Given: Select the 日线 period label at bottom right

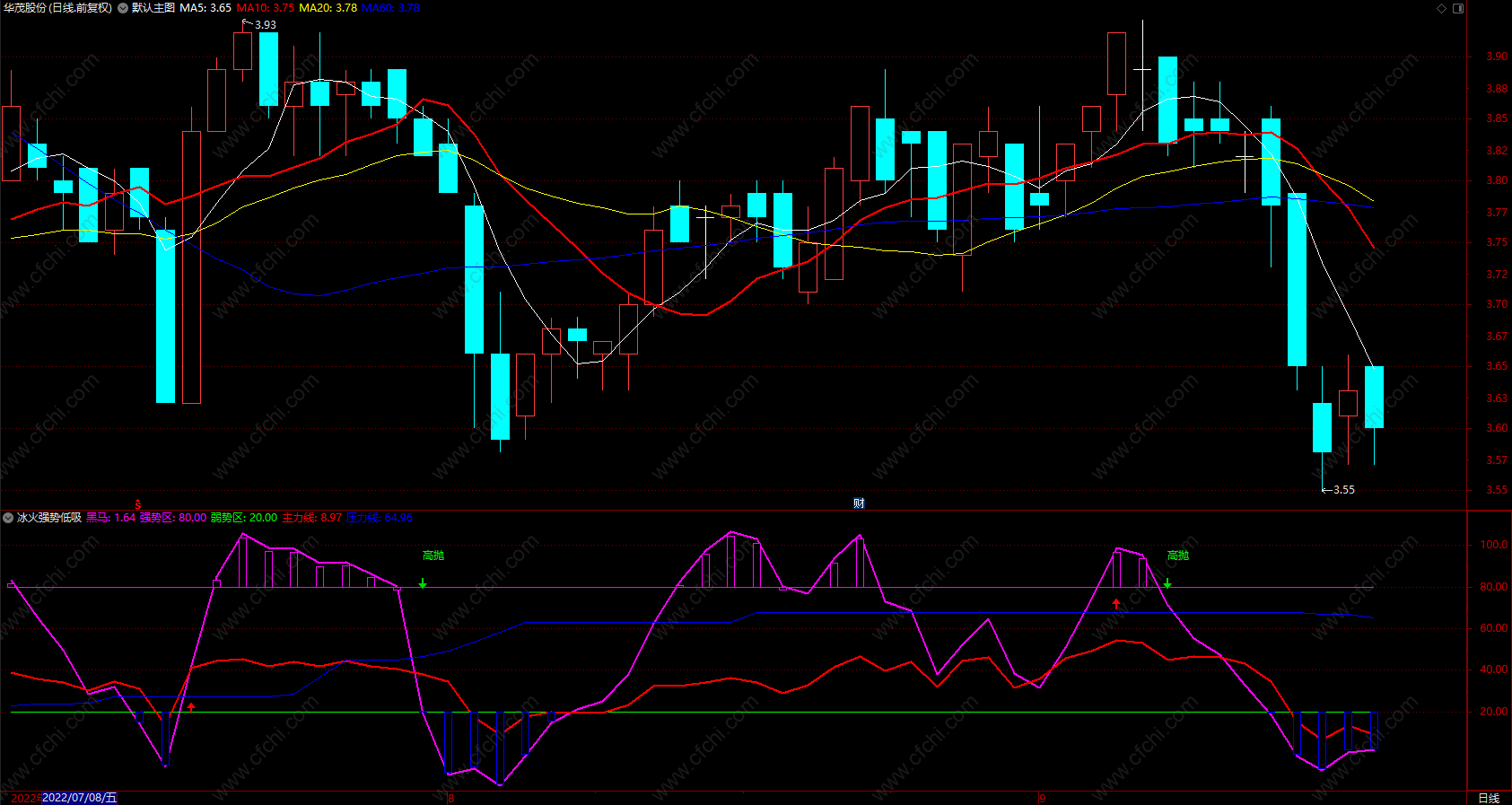Looking at the screenshot, I should 1489,798.
